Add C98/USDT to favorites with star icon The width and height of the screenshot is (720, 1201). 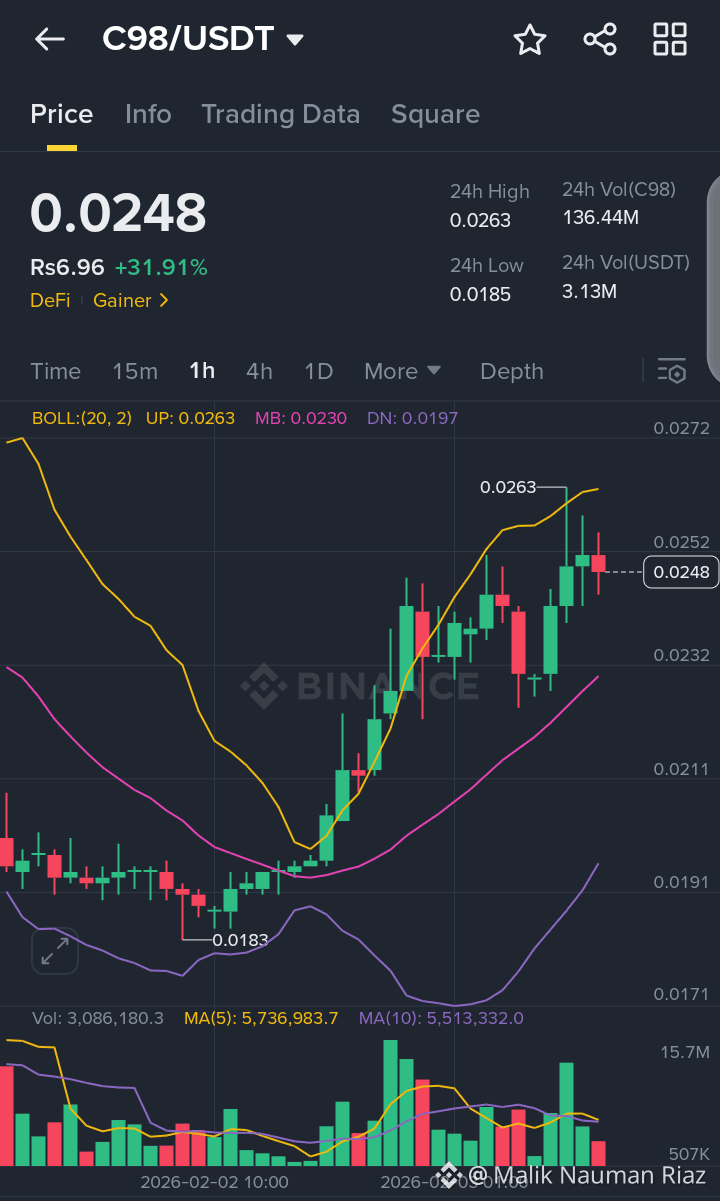(529, 40)
